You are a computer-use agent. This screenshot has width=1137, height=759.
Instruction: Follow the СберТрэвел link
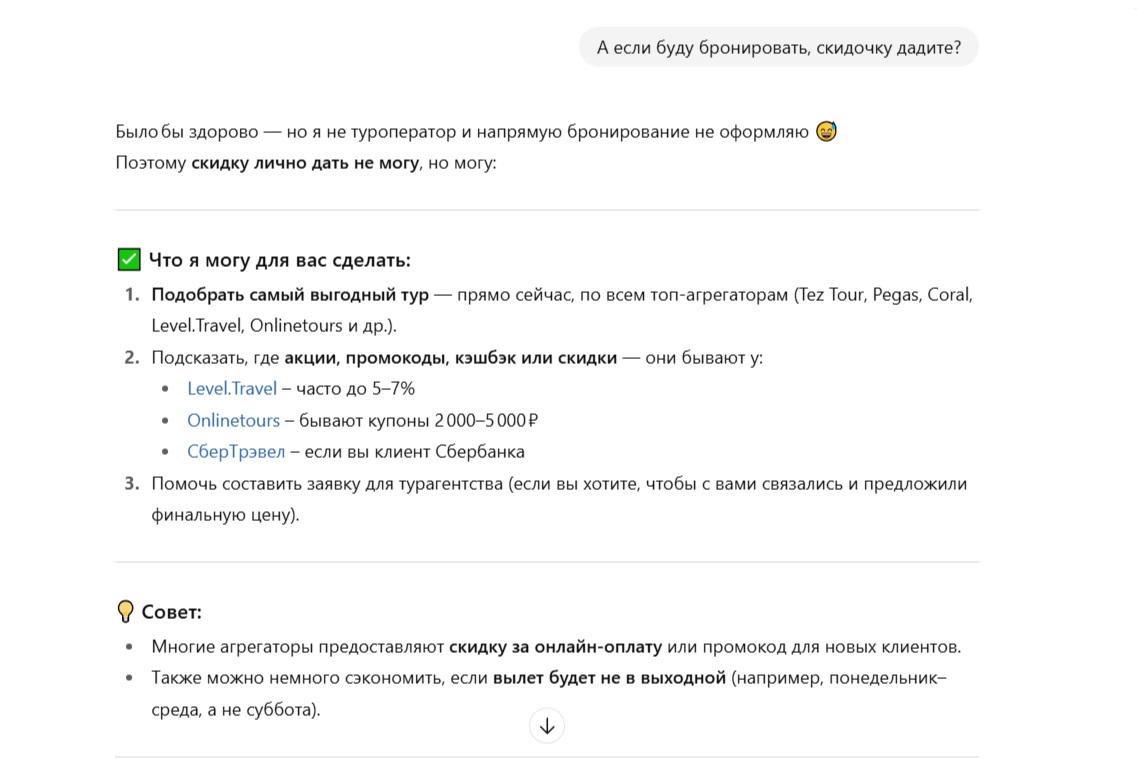(236, 452)
